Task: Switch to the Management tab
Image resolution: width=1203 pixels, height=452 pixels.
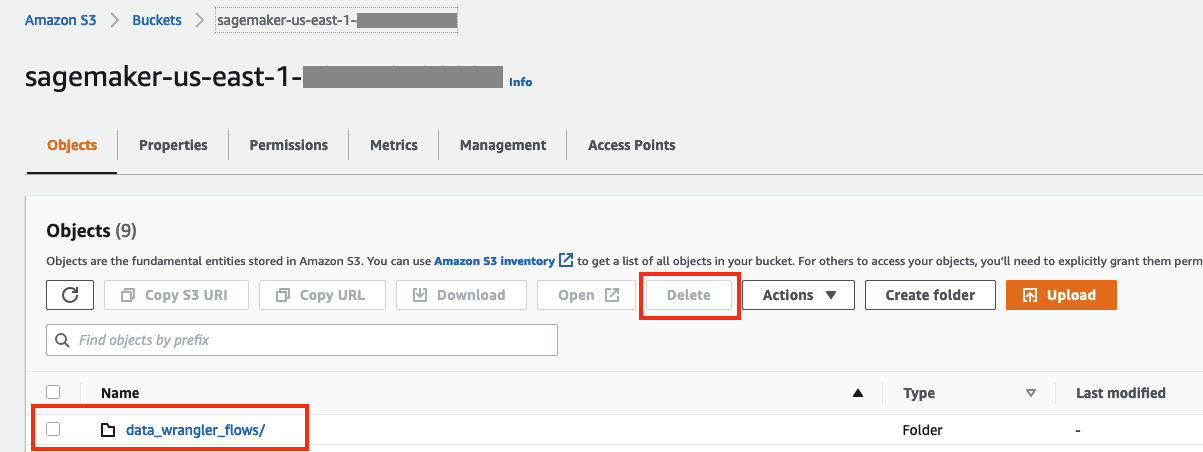Action: tap(503, 145)
